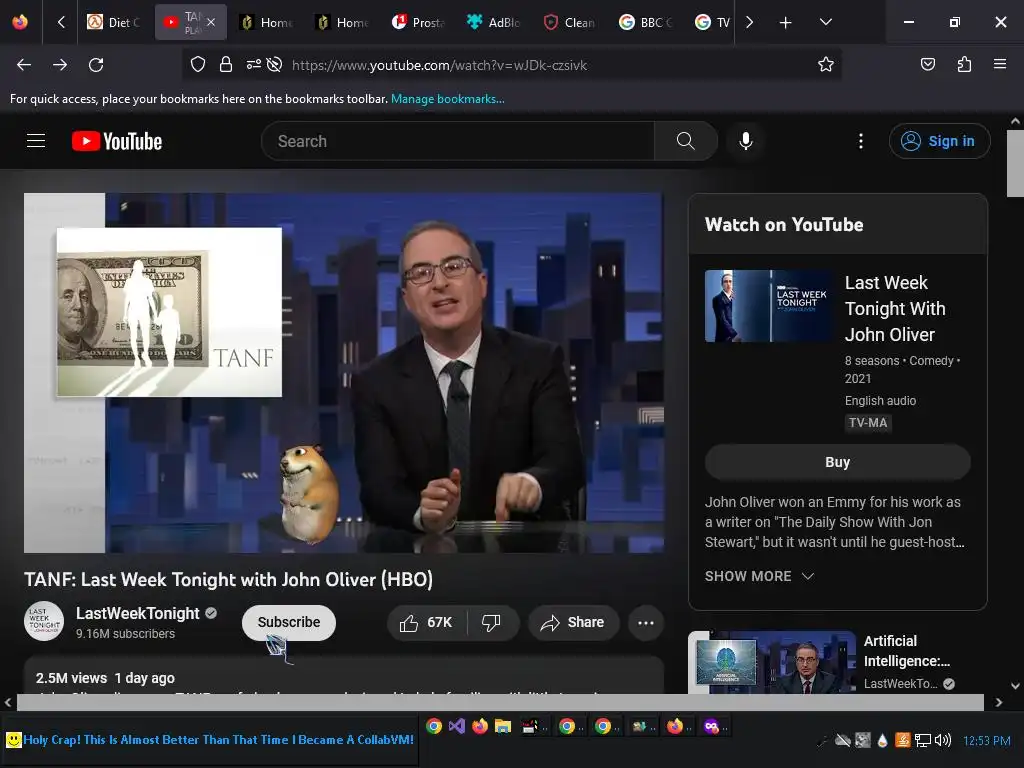The width and height of the screenshot is (1024, 768).
Task: Open the Manage bookmarks link
Action: coord(447,99)
